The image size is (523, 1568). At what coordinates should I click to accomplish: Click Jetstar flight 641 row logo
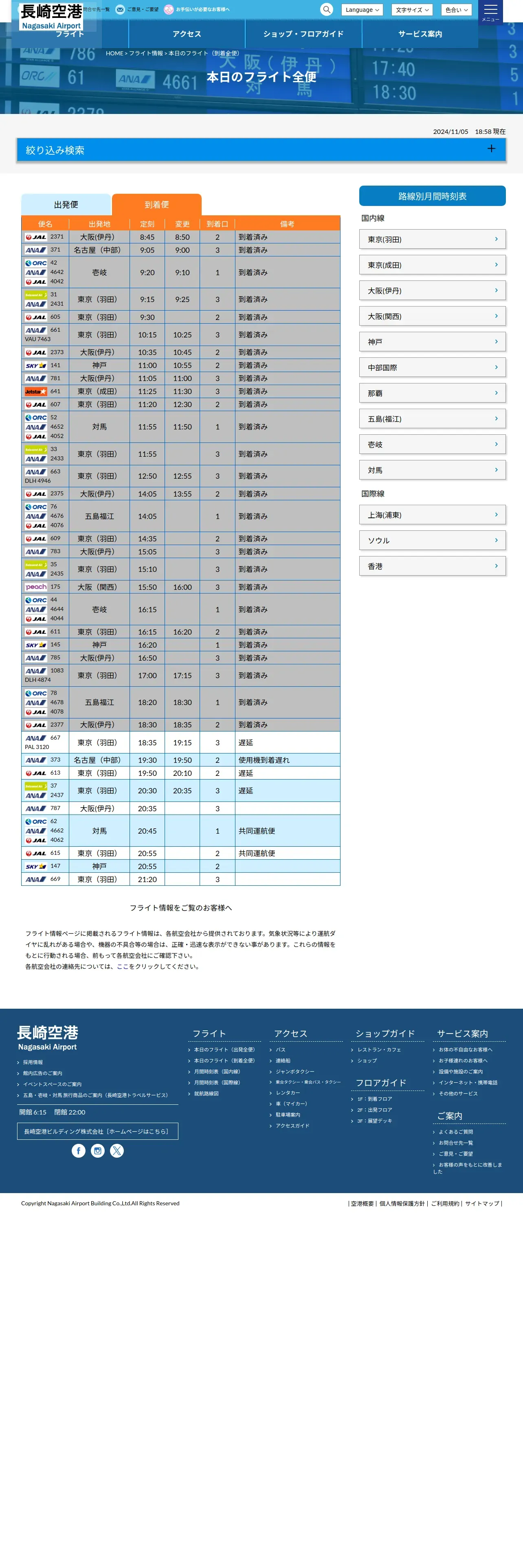35,392
